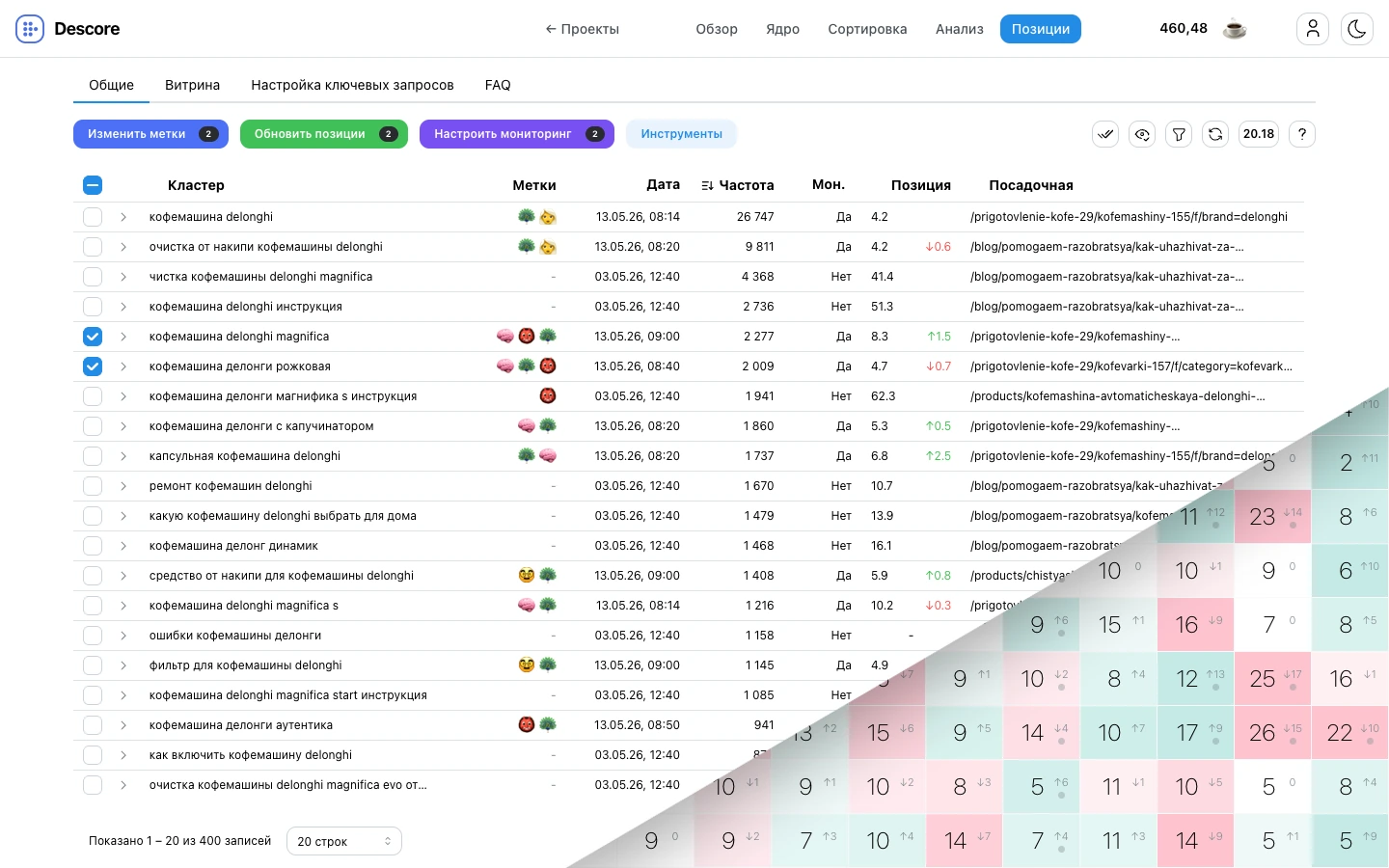The height and width of the screenshot is (868, 1389).
Task: Go back via the ← Проекты link
Action: pos(582,29)
